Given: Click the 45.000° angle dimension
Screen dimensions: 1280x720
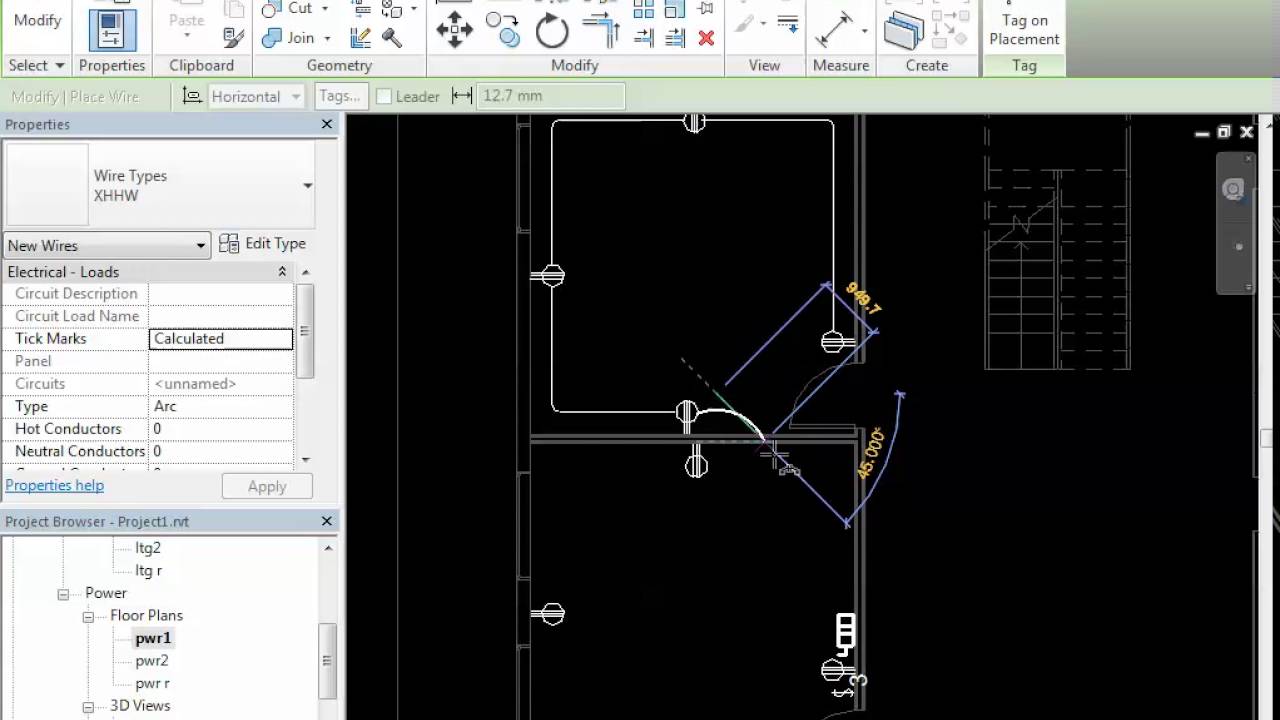Looking at the screenshot, I should [871, 454].
